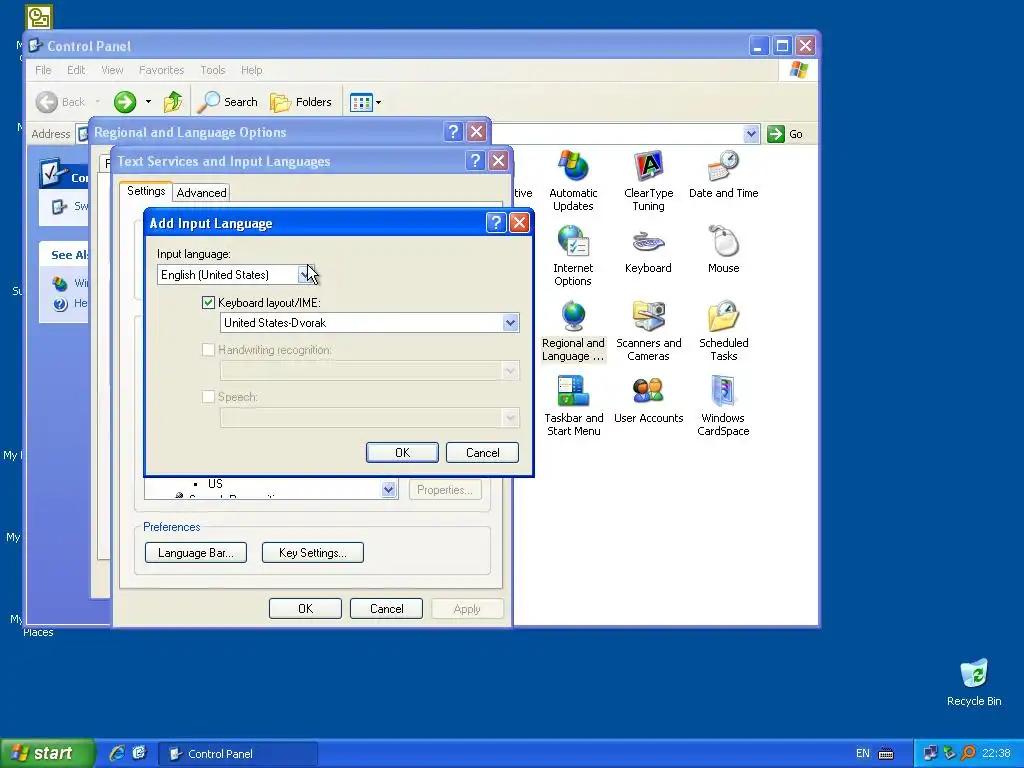The image size is (1024, 768).
Task: Open the Tools menu
Action: pyautogui.click(x=212, y=70)
